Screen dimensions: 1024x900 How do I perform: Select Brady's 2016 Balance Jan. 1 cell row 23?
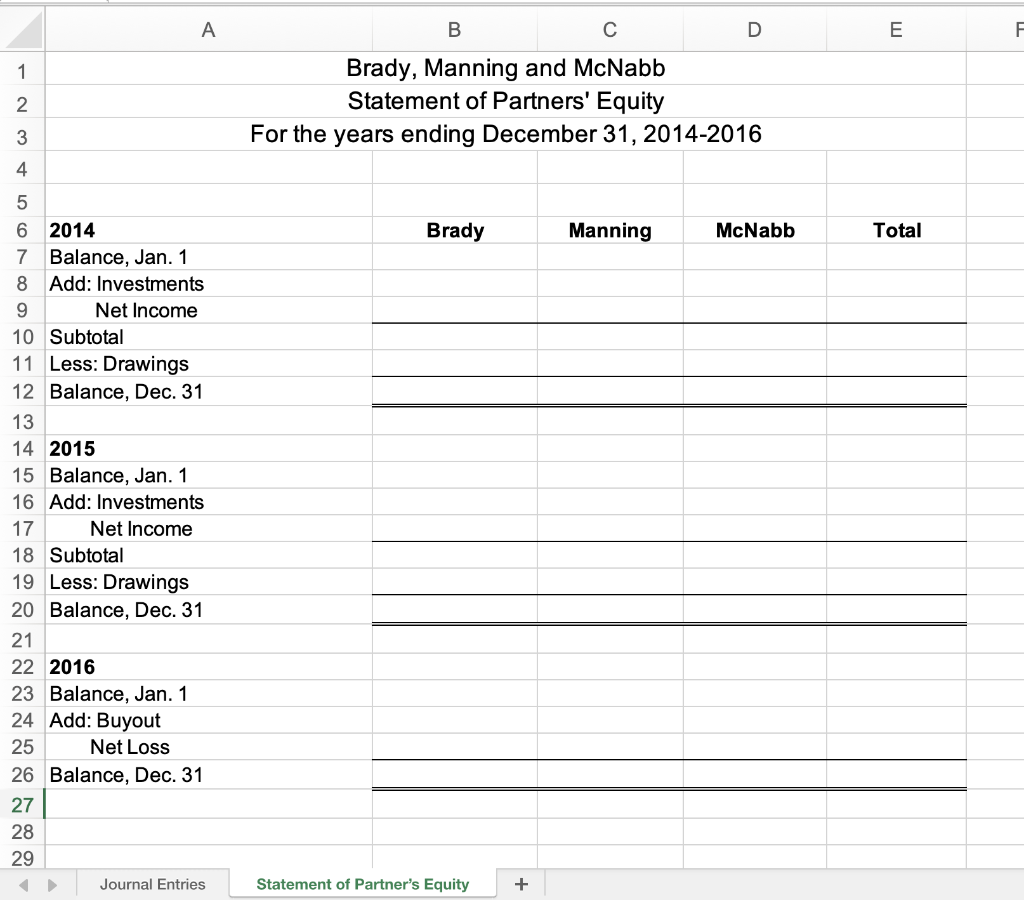click(x=455, y=693)
